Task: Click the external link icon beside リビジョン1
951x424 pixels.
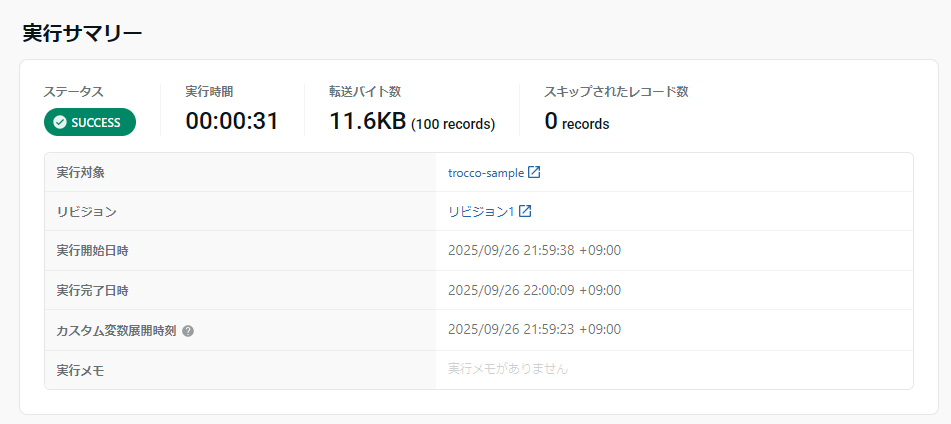Action: (x=525, y=211)
